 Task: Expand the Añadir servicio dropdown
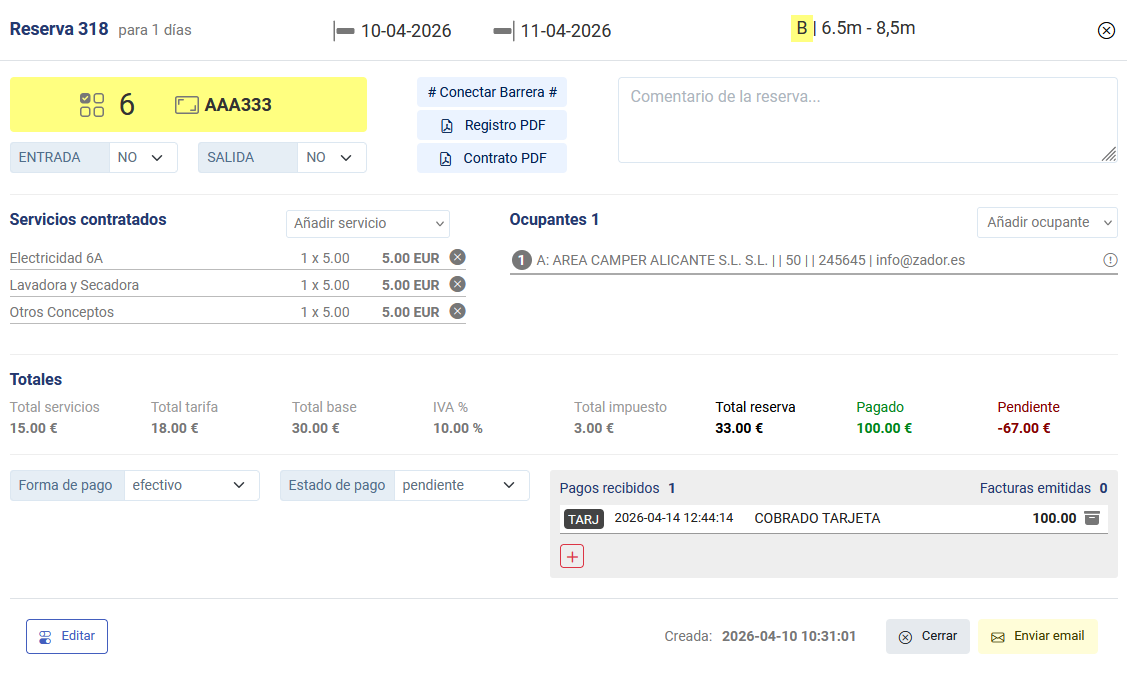click(367, 223)
